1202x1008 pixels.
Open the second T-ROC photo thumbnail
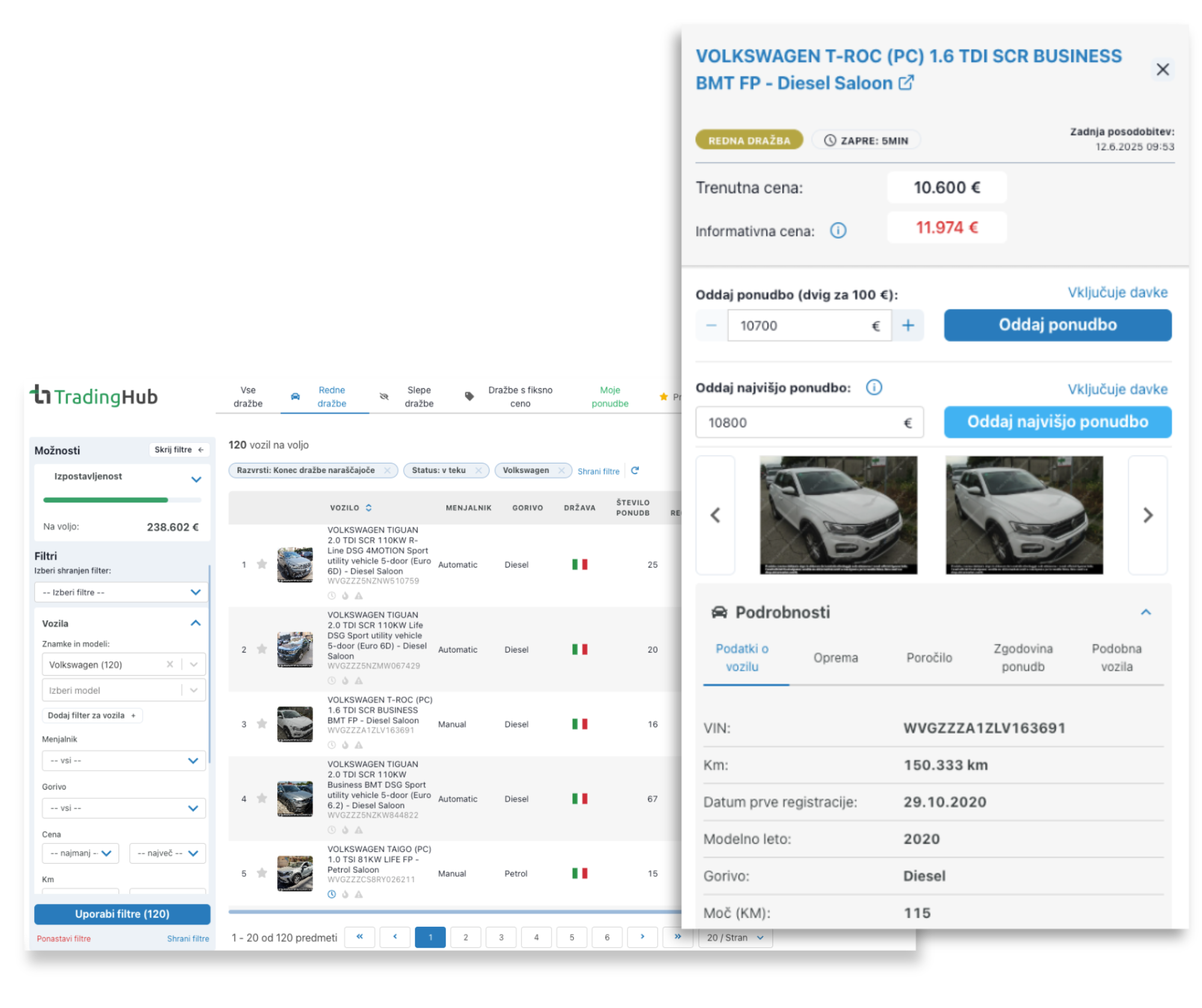tap(1024, 515)
